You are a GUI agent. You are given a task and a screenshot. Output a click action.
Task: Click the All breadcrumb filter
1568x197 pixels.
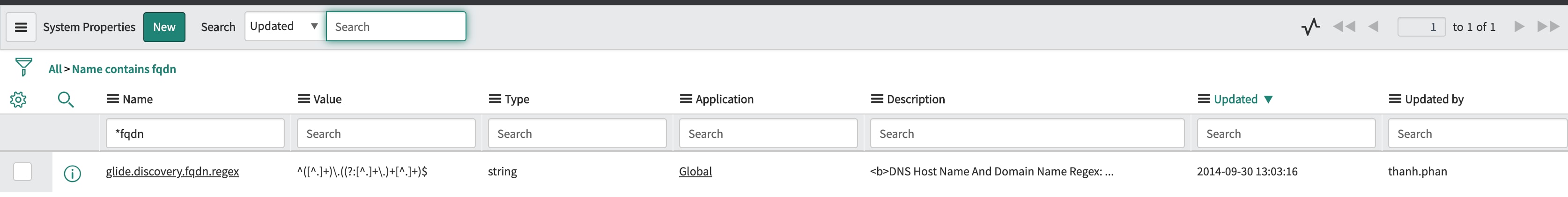55,69
